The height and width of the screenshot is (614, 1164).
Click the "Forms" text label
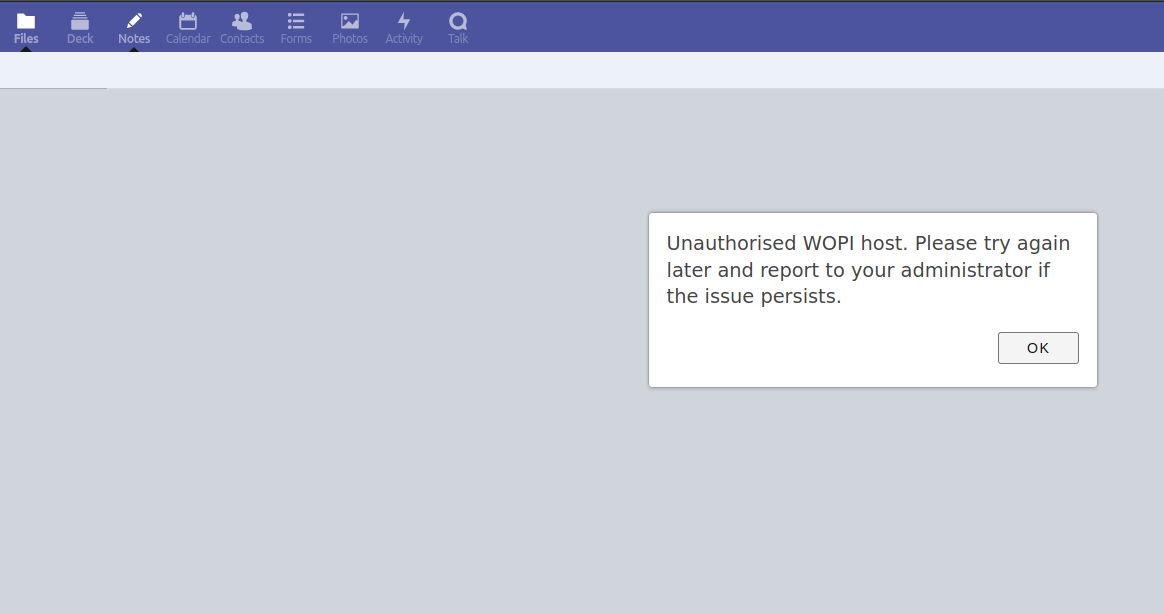tap(296, 39)
